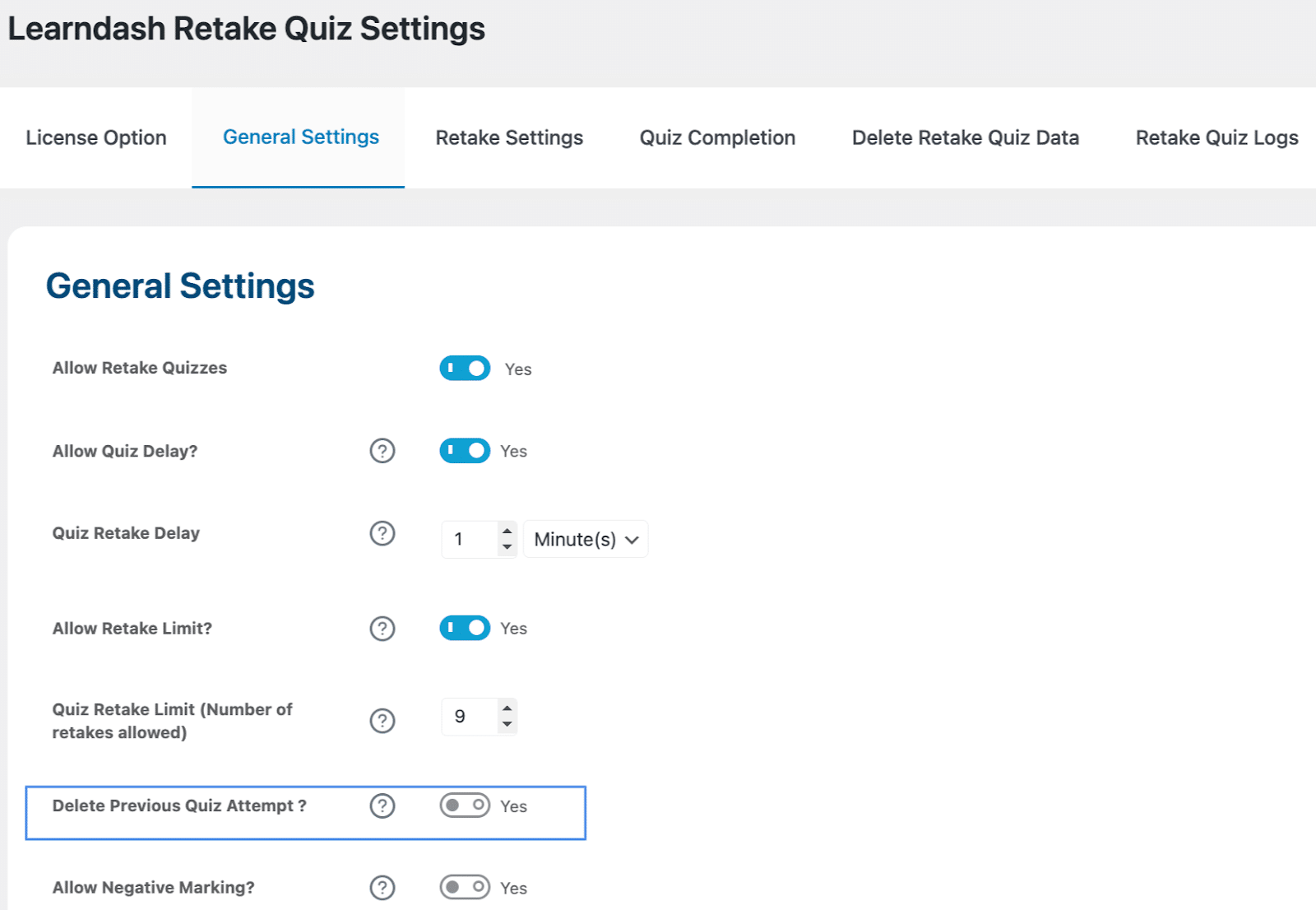Show help for Allow Retake Limit
The height and width of the screenshot is (910, 1316).
(382, 629)
